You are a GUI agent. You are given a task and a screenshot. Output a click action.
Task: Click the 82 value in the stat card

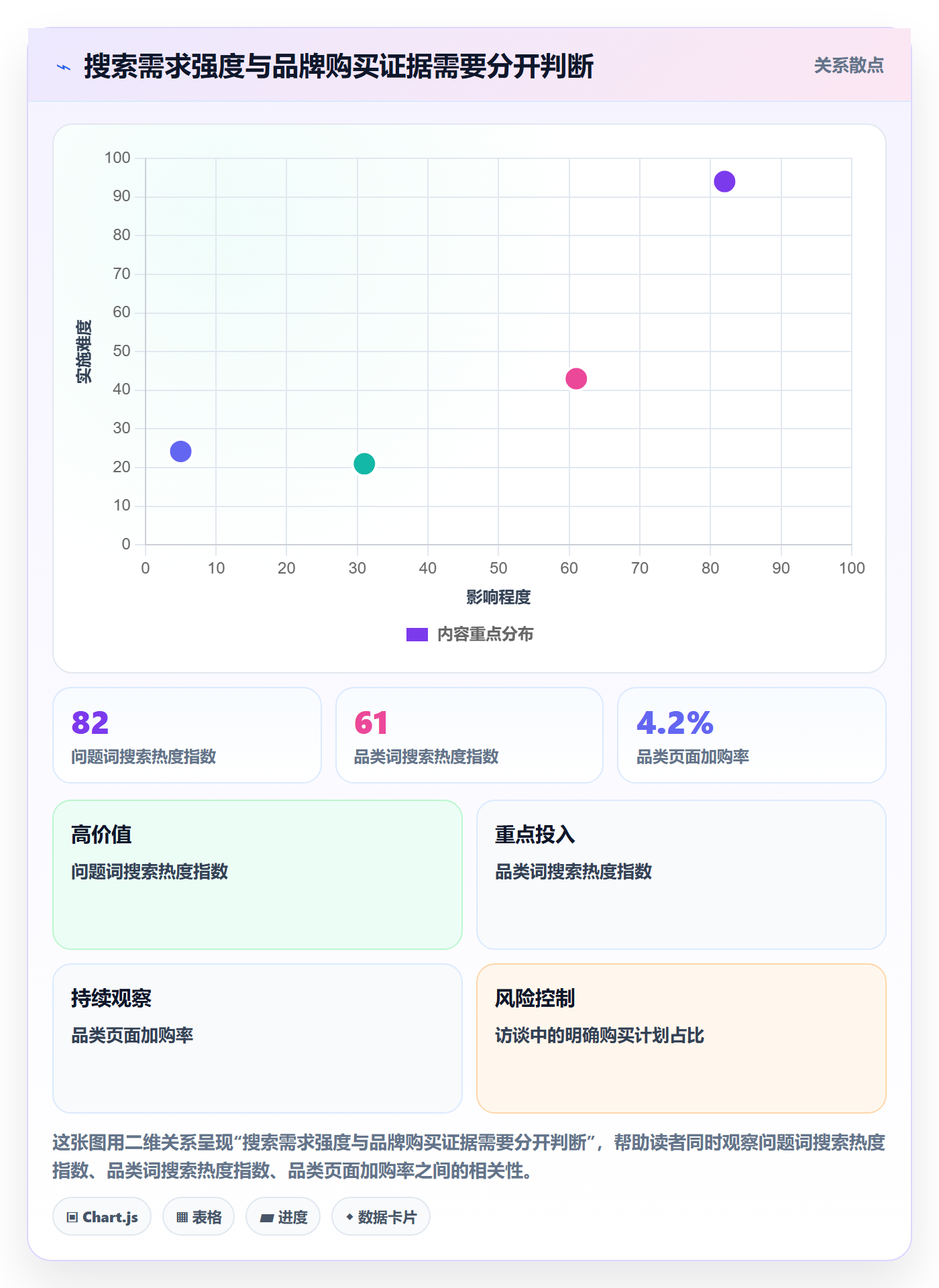tap(90, 722)
